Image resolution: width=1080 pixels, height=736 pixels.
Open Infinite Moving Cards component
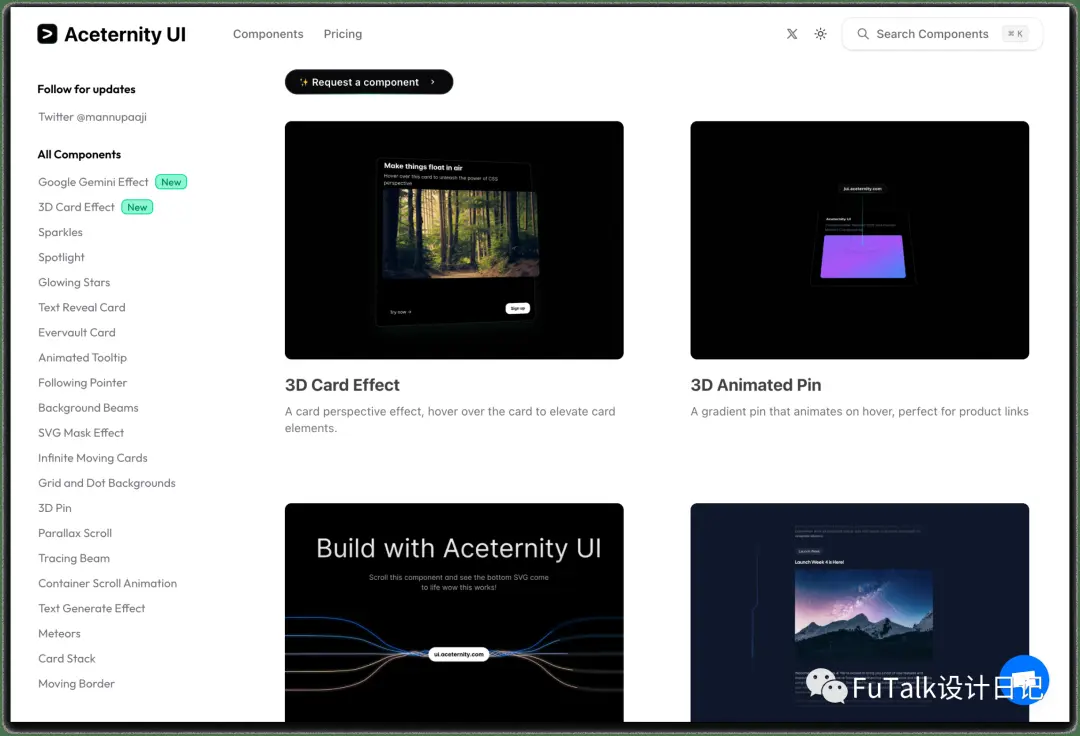[93, 458]
